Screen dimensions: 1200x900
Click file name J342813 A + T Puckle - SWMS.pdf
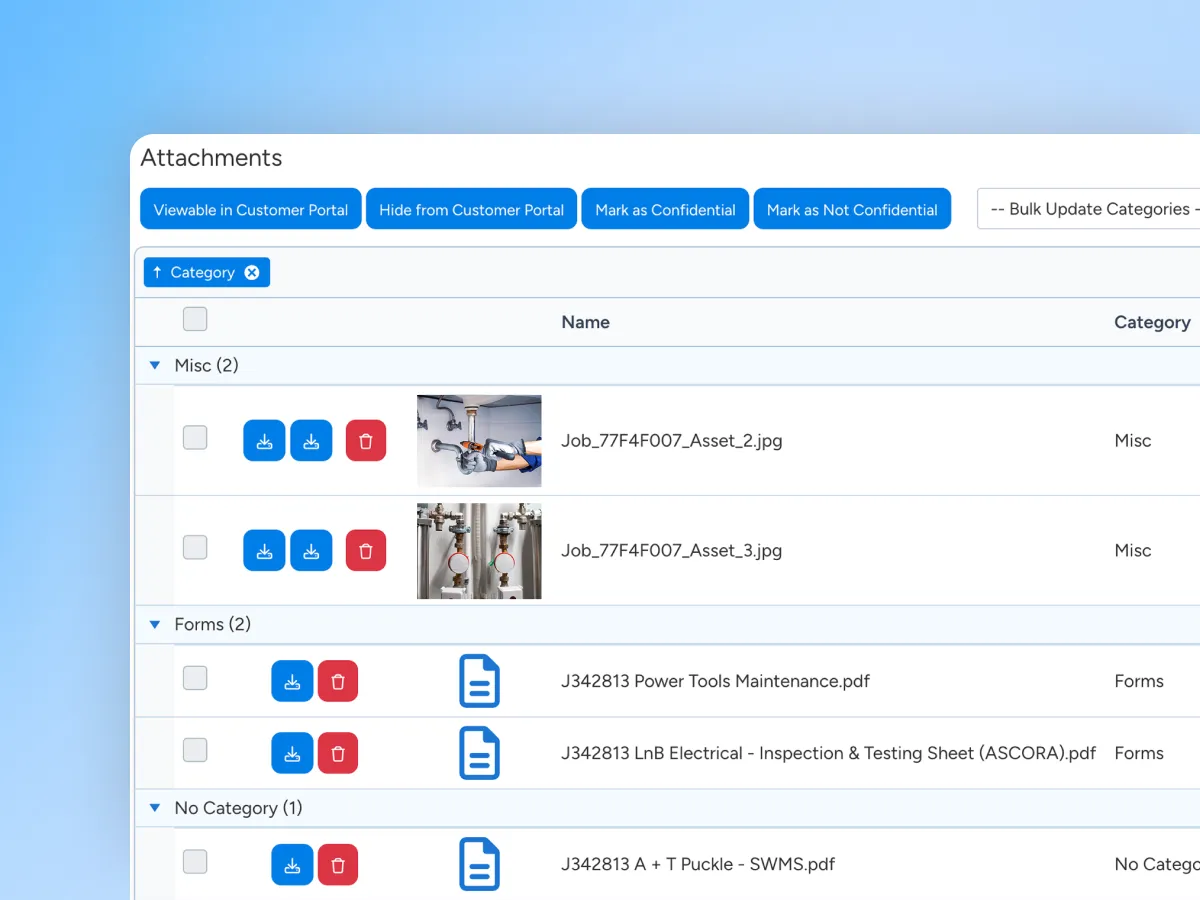pyautogui.click(x=698, y=864)
